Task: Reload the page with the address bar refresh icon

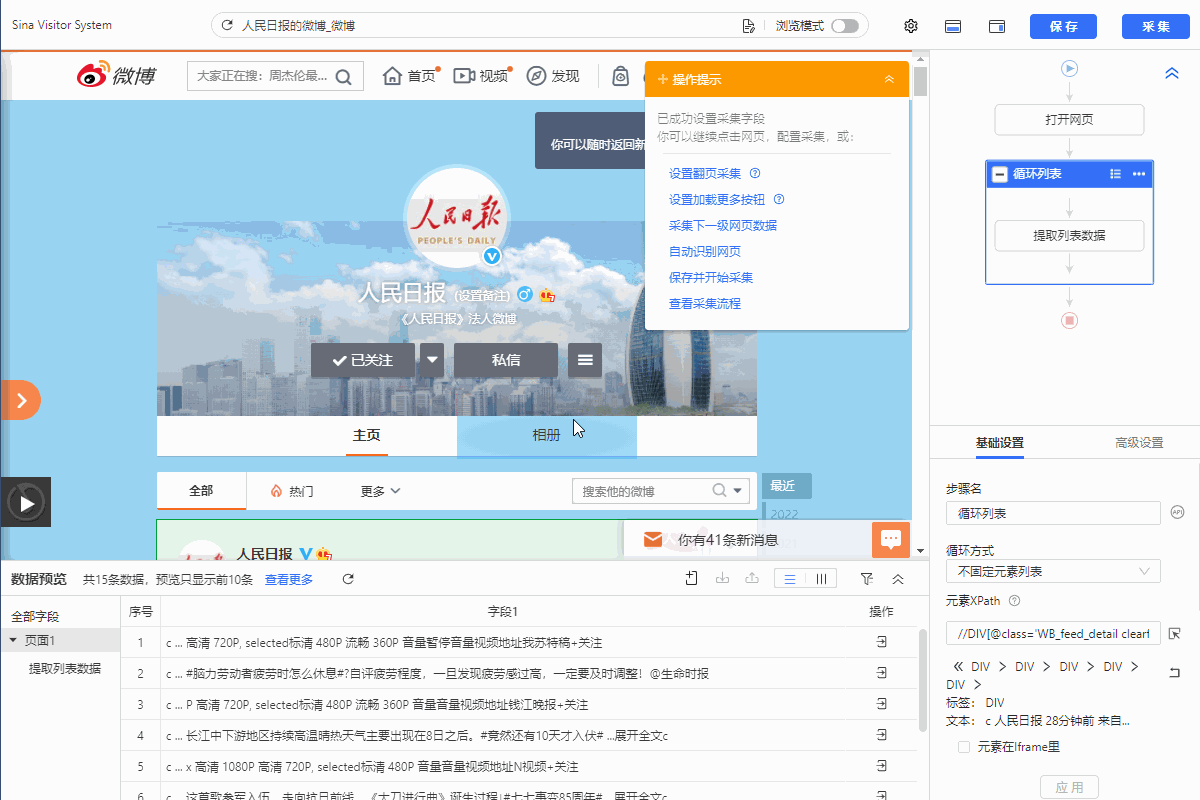Action: (227, 26)
